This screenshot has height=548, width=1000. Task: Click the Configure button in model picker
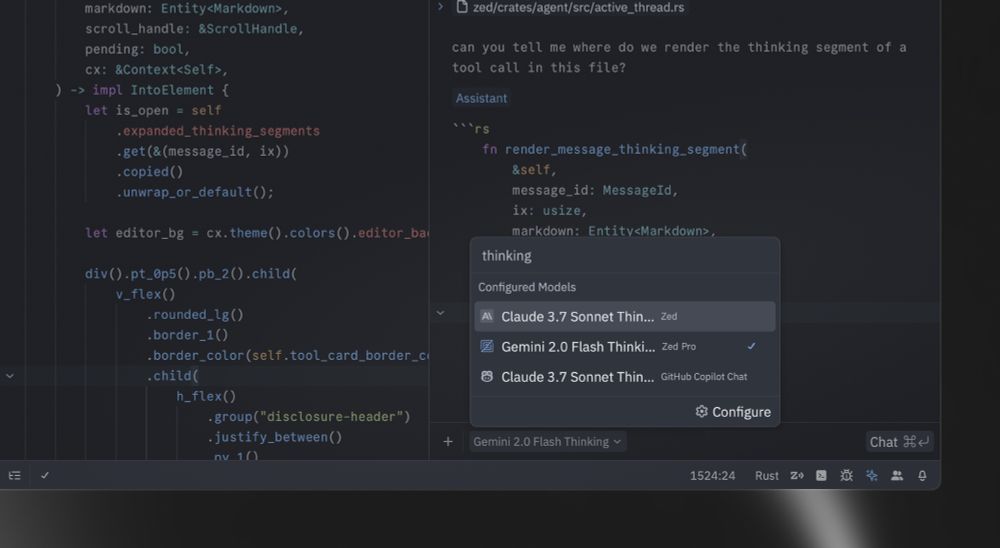pos(733,411)
